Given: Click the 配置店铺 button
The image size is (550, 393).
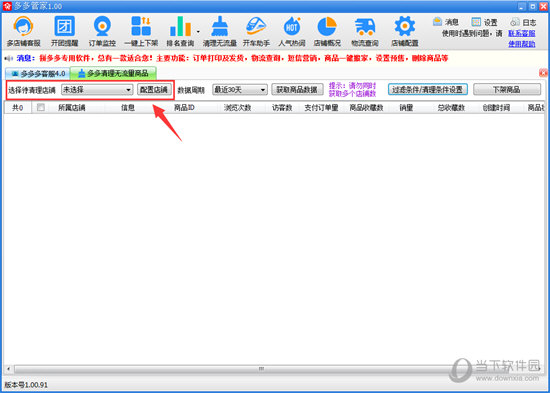Looking at the screenshot, I should click(155, 90).
